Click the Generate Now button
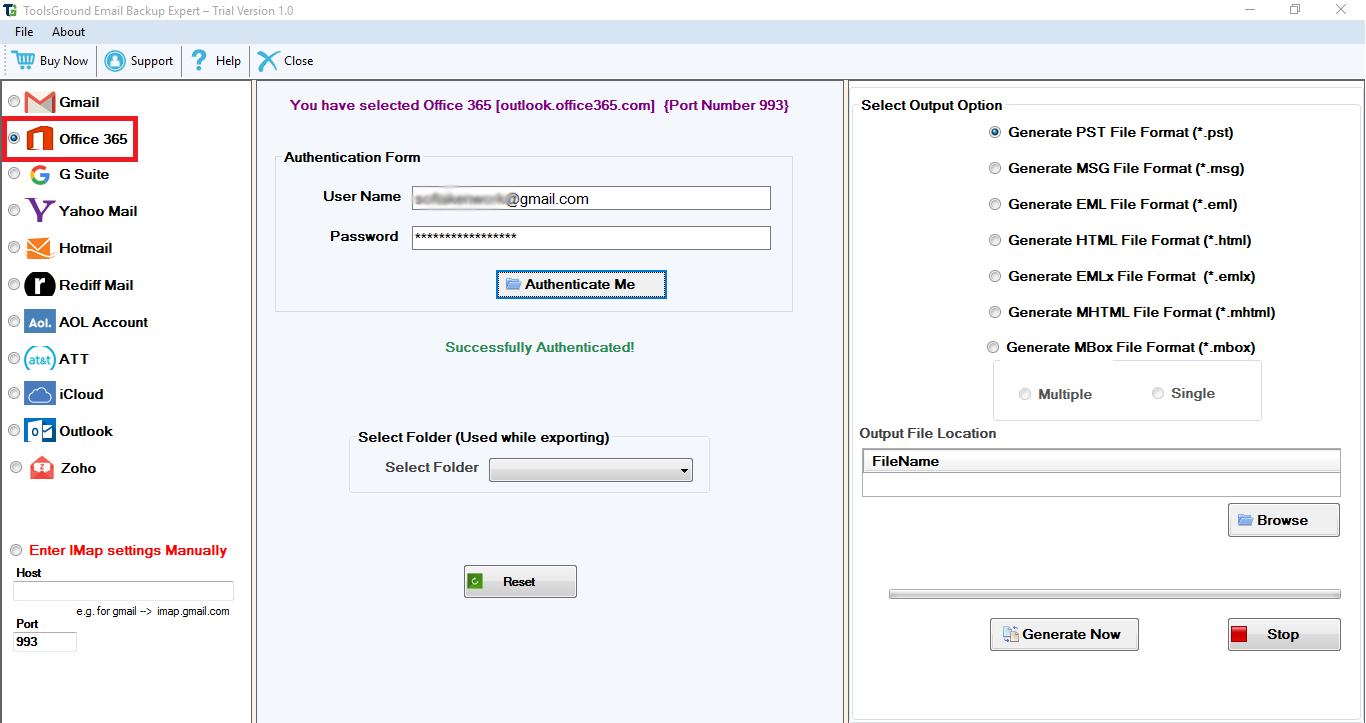The width and height of the screenshot is (1366, 723). pyautogui.click(x=1063, y=634)
